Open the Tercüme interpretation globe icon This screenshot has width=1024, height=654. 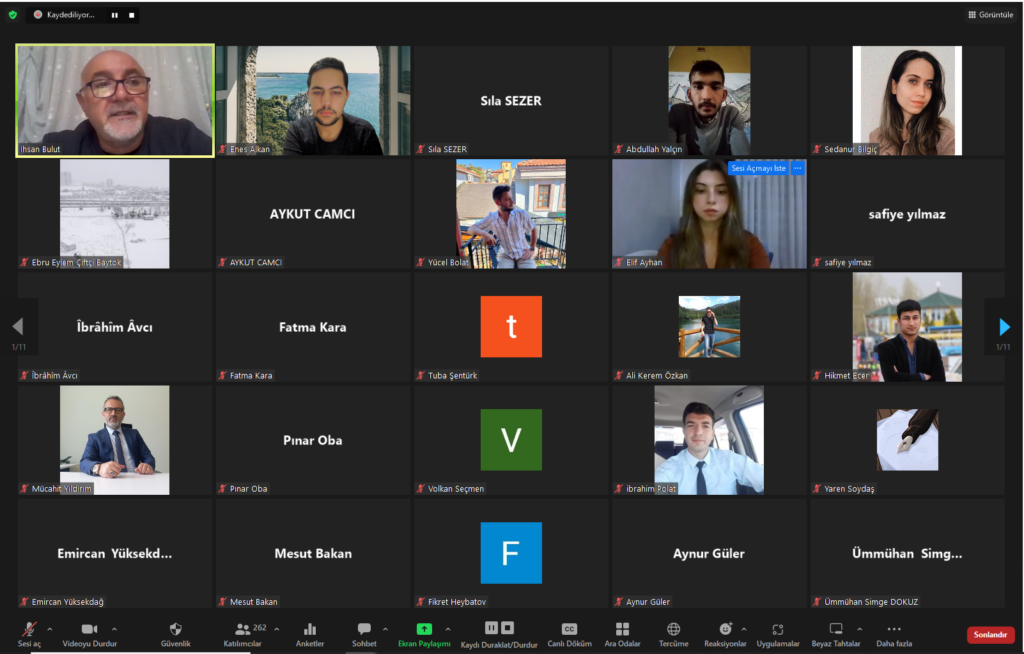[673, 630]
